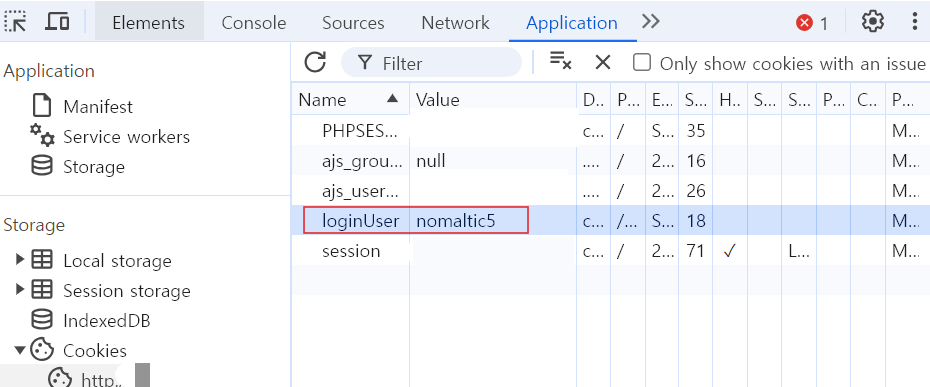
Task: Delete selected cookie with the X icon
Action: click(x=603, y=62)
